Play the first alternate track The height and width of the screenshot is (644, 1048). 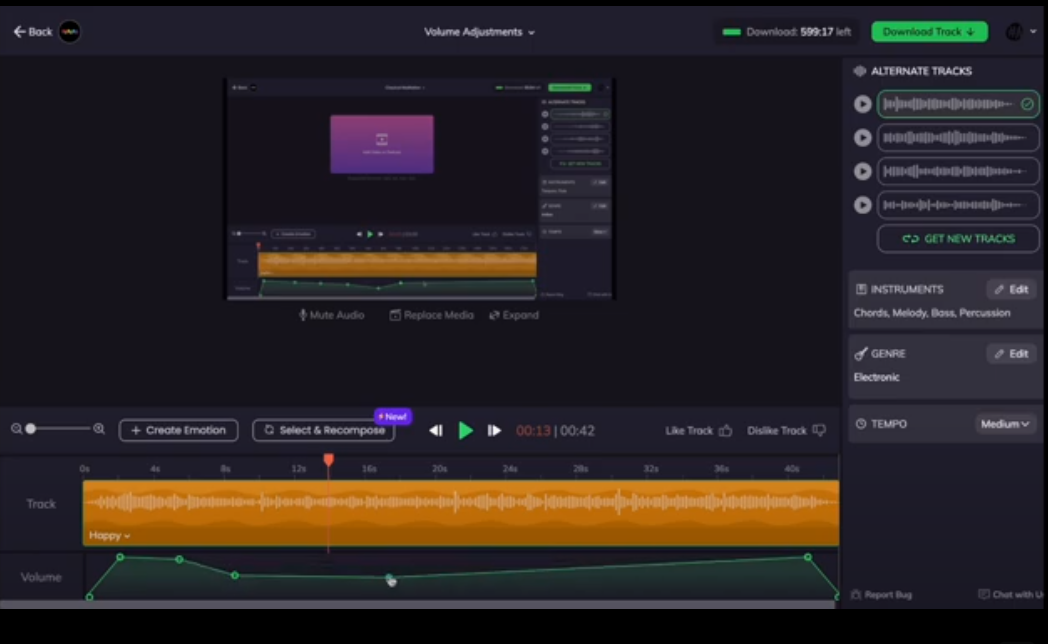pyautogui.click(x=862, y=103)
